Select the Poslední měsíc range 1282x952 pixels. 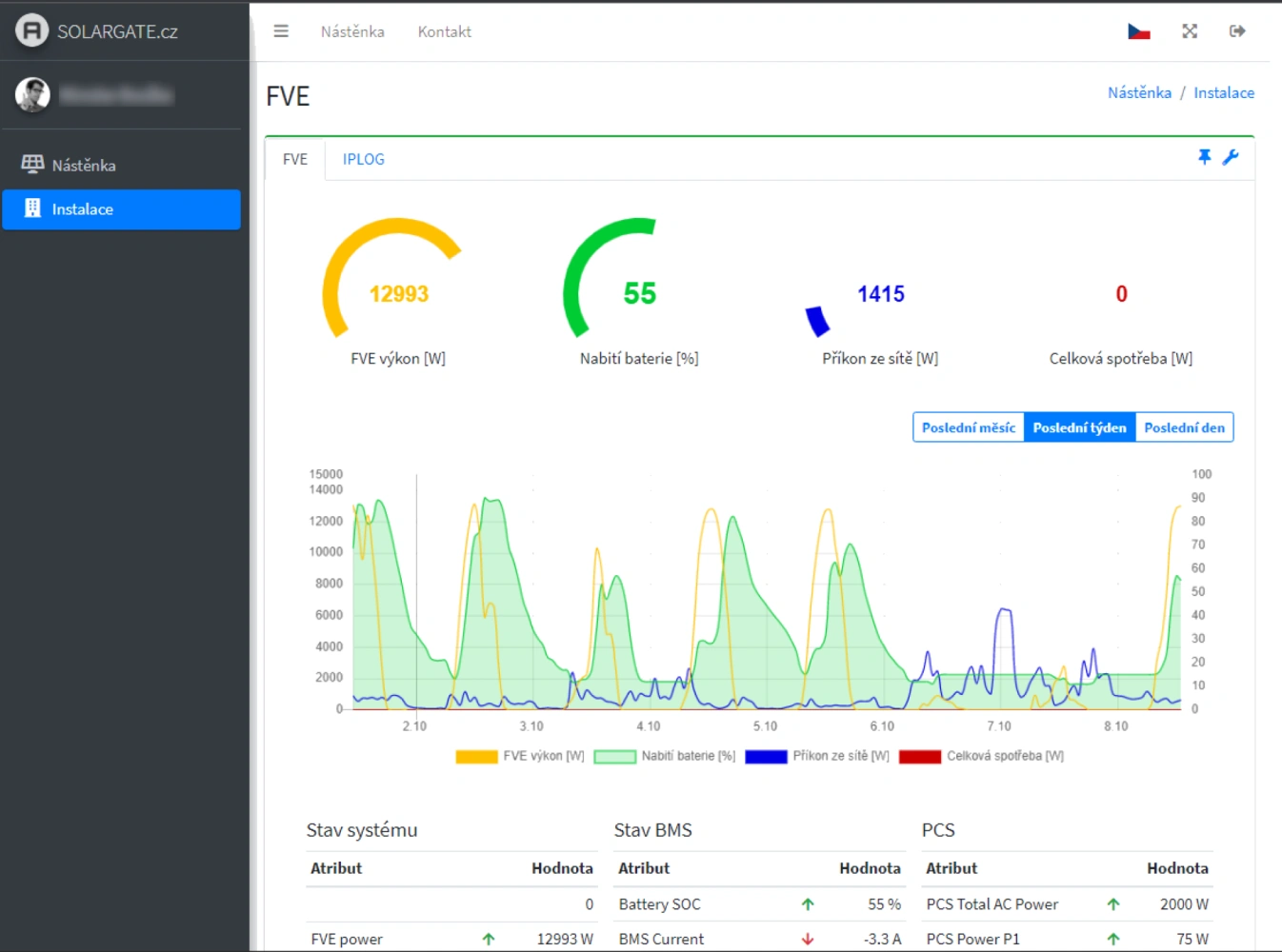click(x=968, y=427)
